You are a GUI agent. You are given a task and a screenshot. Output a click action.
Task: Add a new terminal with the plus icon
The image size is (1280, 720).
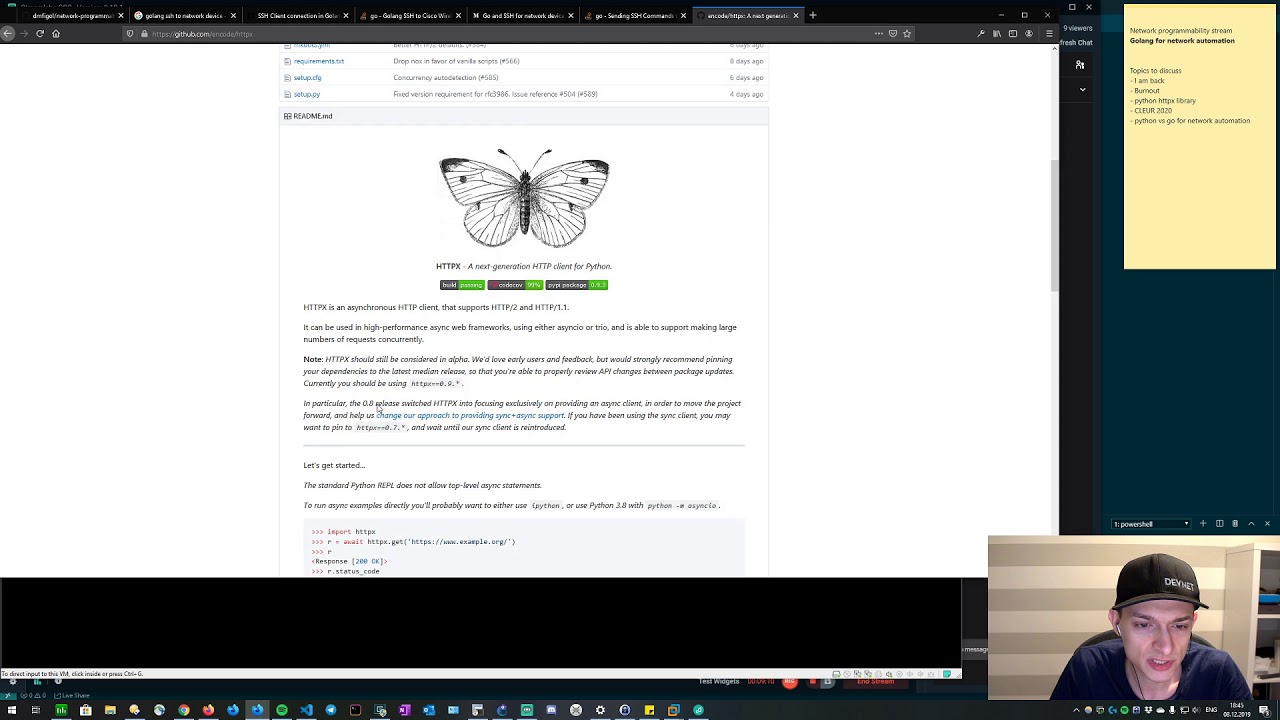click(1203, 524)
